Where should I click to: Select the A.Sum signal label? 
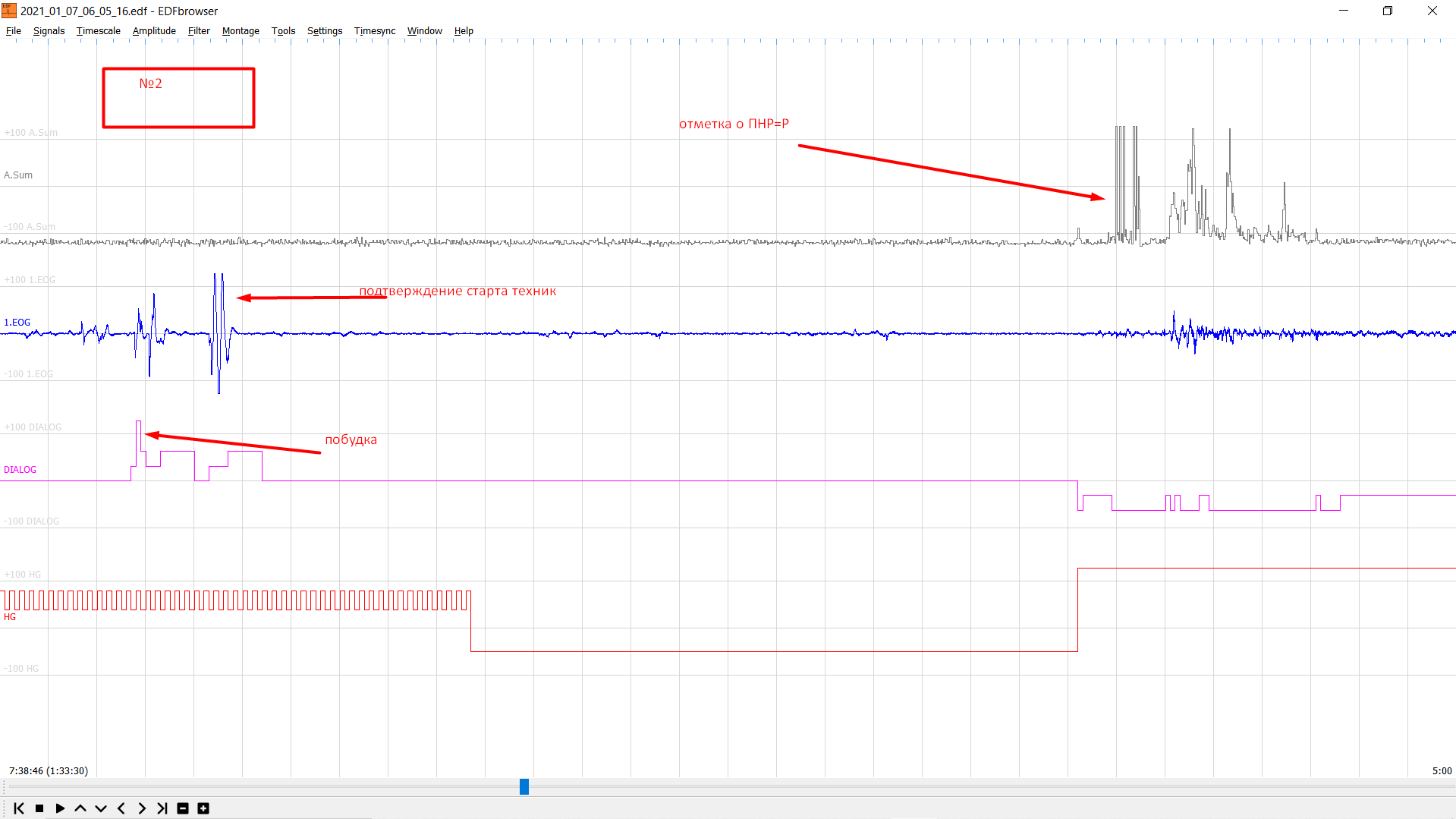click(x=18, y=175)
